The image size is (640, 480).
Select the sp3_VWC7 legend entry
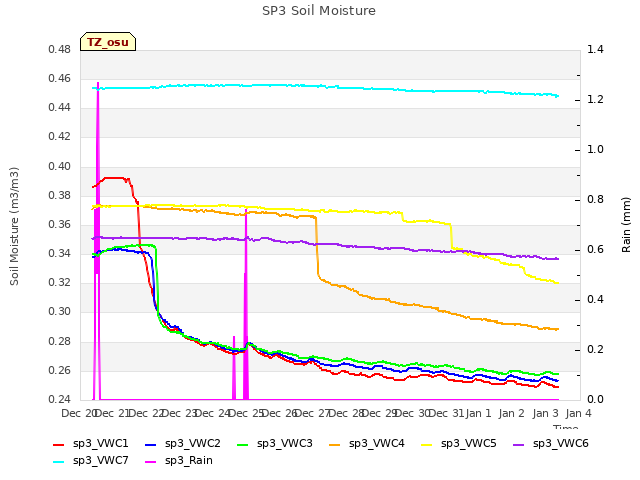tap(91, 461)
